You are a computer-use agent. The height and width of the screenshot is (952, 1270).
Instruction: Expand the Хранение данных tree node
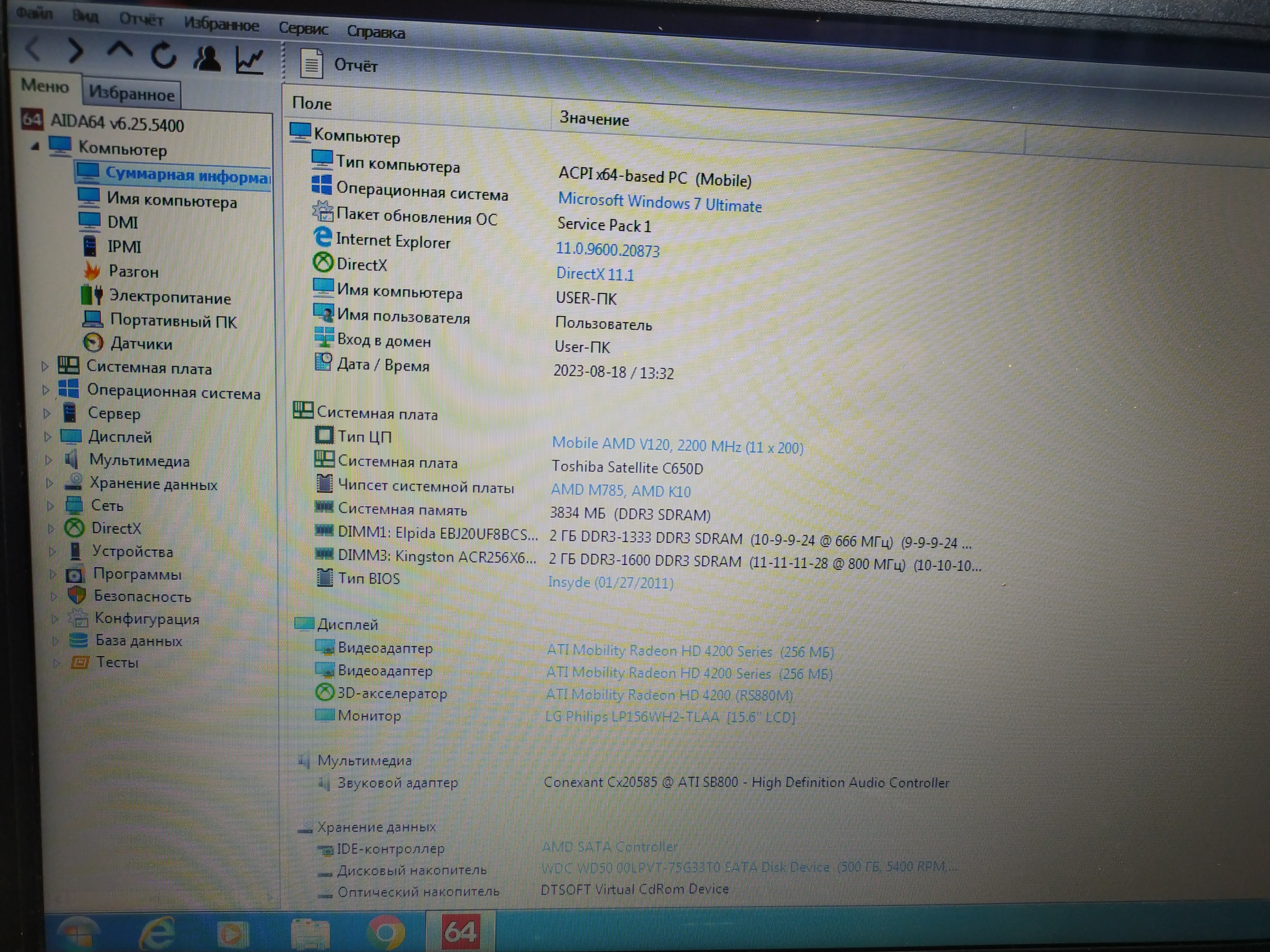[50, 483]
